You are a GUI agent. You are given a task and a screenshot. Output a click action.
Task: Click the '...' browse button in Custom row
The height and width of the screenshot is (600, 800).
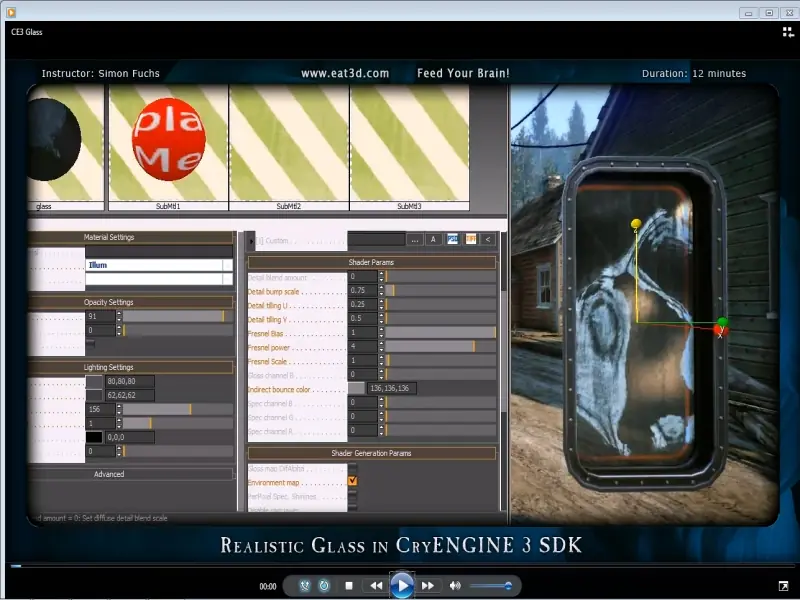pos(414,239)
